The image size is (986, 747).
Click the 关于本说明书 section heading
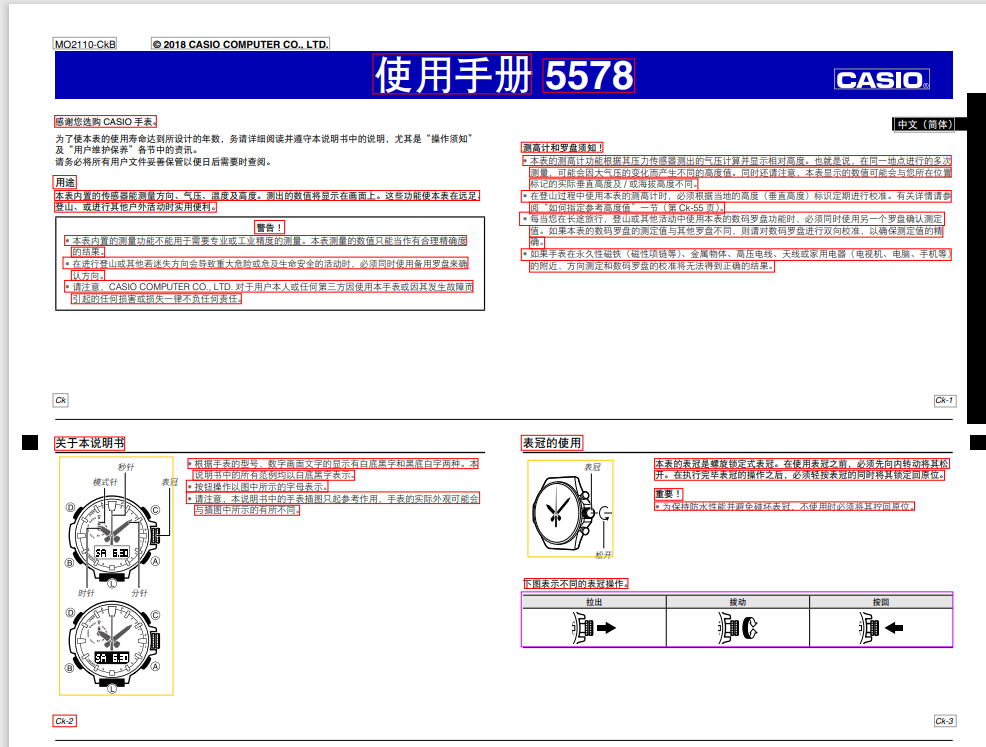89,443
